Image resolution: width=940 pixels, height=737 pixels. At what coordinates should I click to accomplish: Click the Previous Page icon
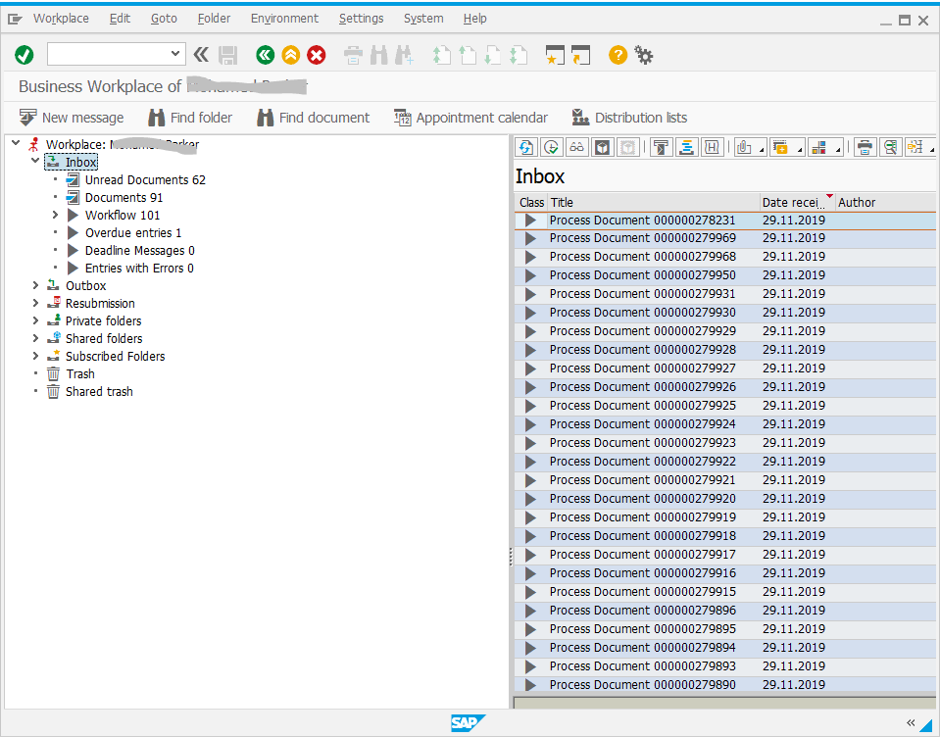tap(467, 55)
